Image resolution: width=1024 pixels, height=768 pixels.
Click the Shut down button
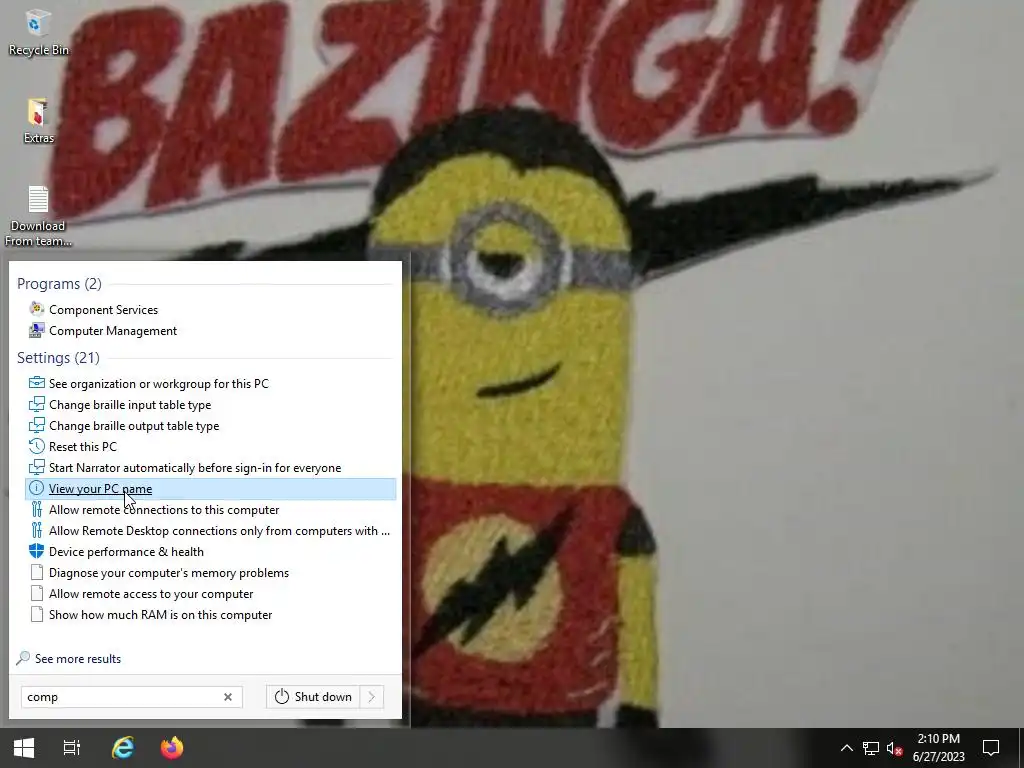(x=313, y=697)
